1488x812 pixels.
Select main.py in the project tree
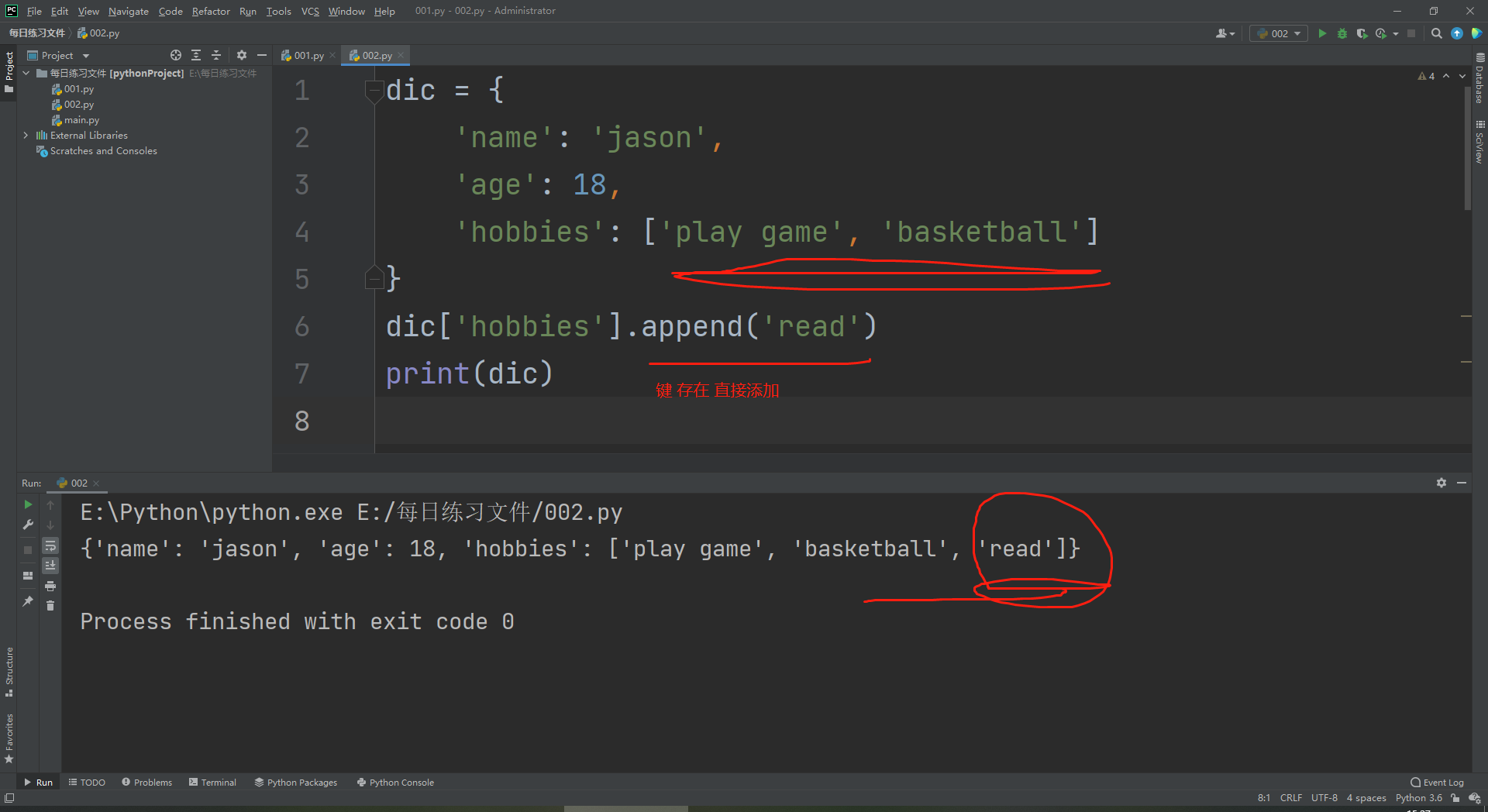pyautogui.click(x=81, y=120)
